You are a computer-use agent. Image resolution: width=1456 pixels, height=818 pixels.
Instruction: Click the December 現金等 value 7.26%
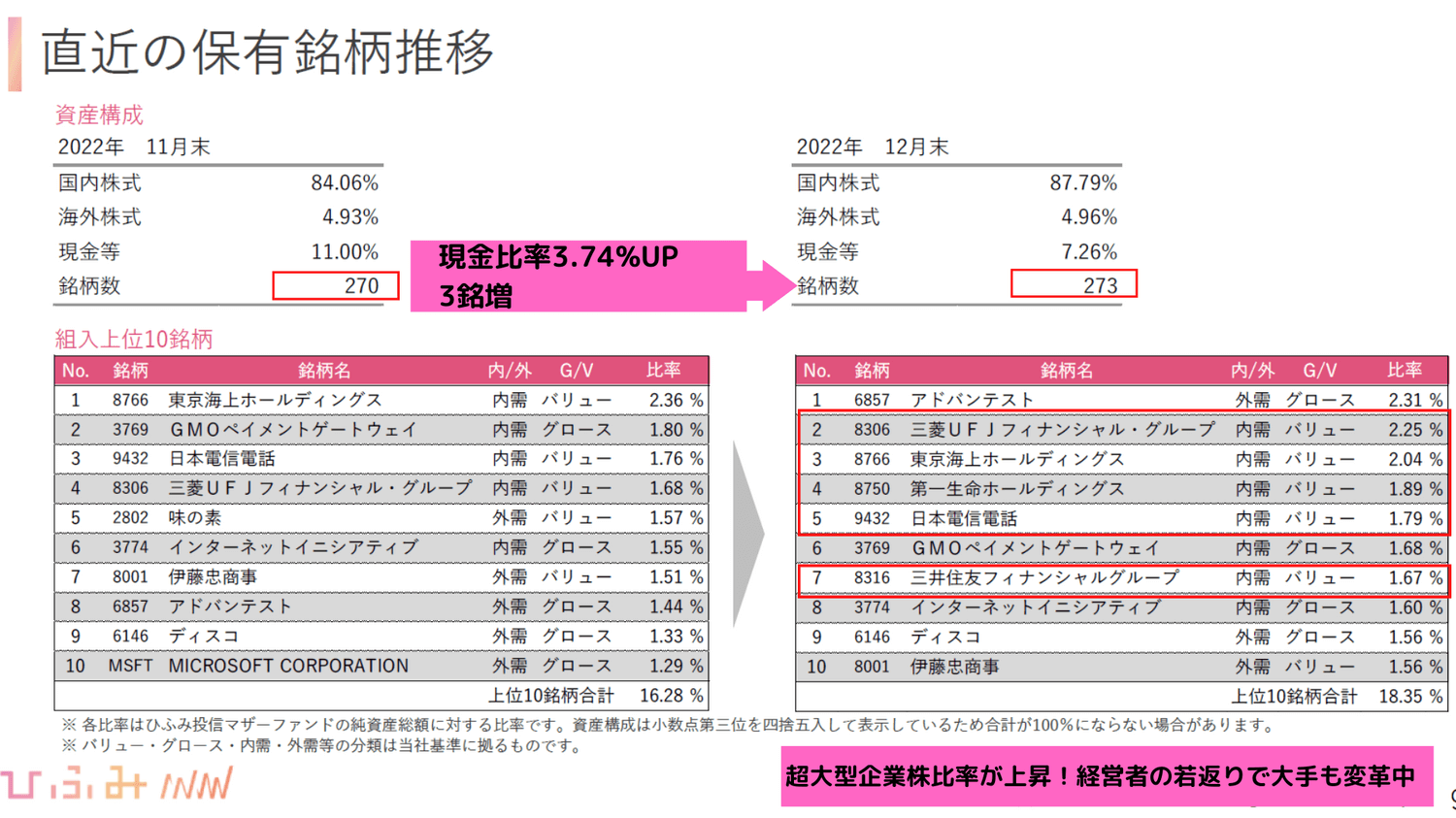pos(1089,252)
